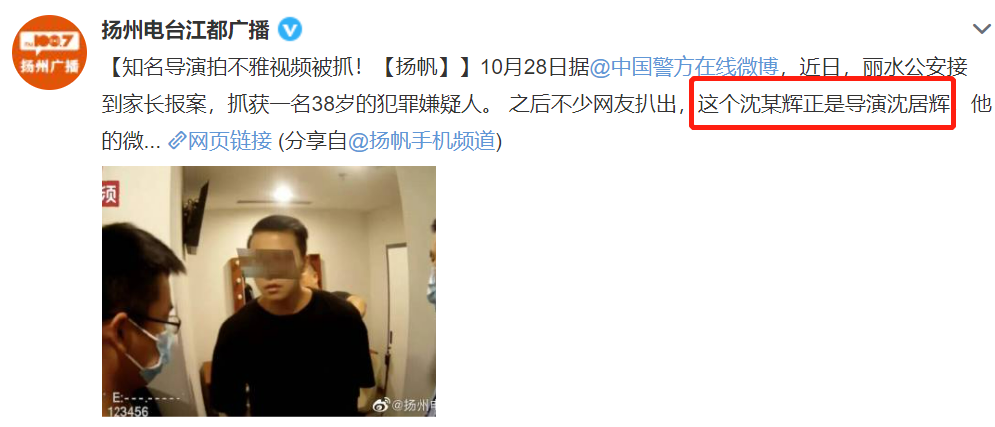Click the Weibo eye logo watermark

(x=381, y=404)
